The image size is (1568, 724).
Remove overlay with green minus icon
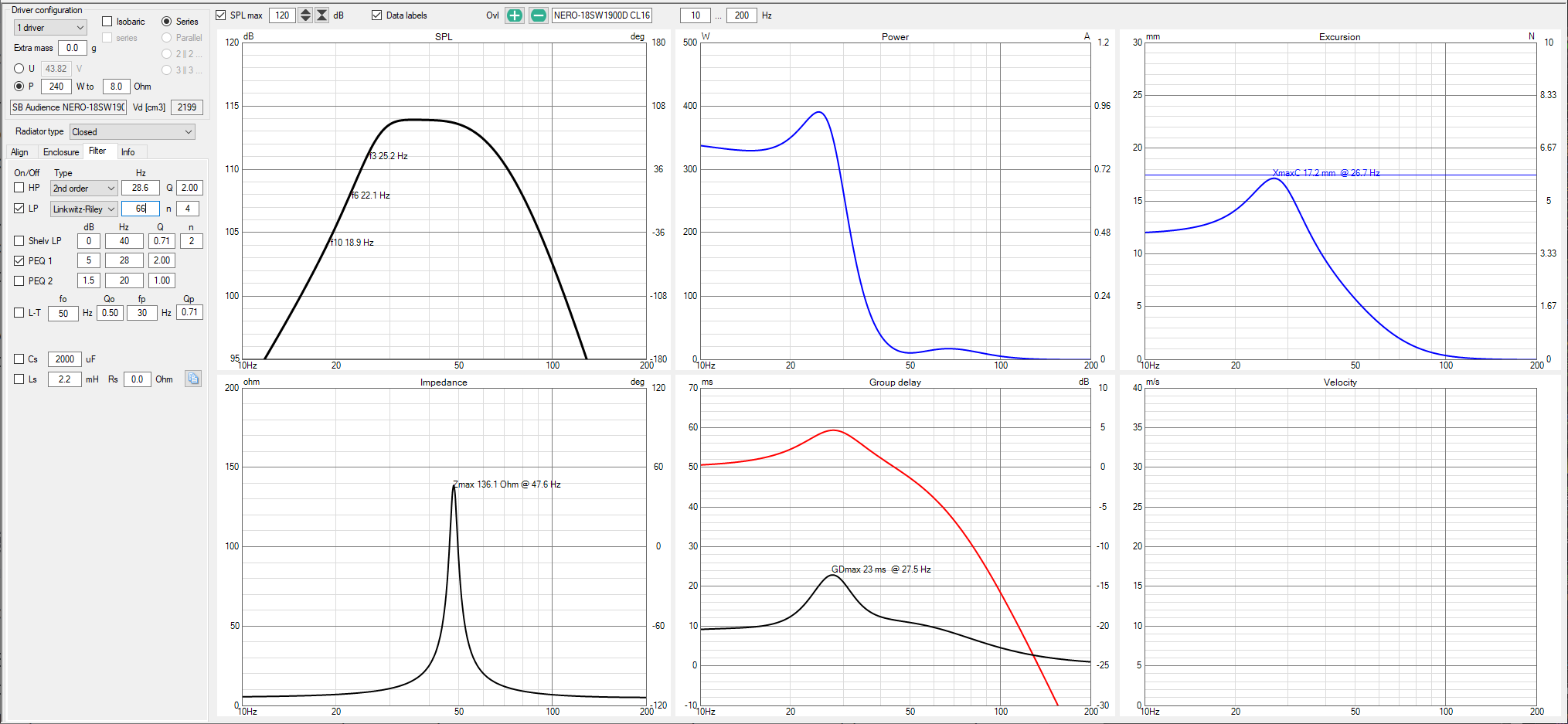(x=539, y=15)
